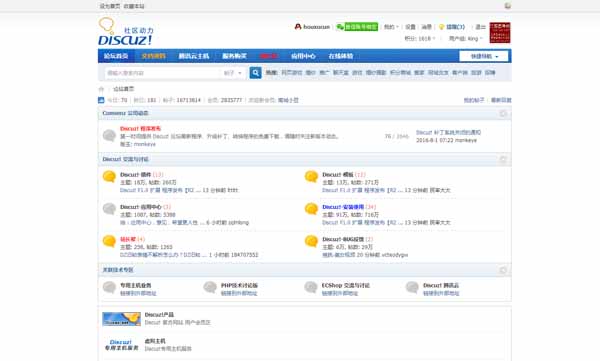Image resolution: width=600 pixels, height=361 pixels.
Task: Click the yellow bubble icon for 站长帮
Action: [109, 241]
